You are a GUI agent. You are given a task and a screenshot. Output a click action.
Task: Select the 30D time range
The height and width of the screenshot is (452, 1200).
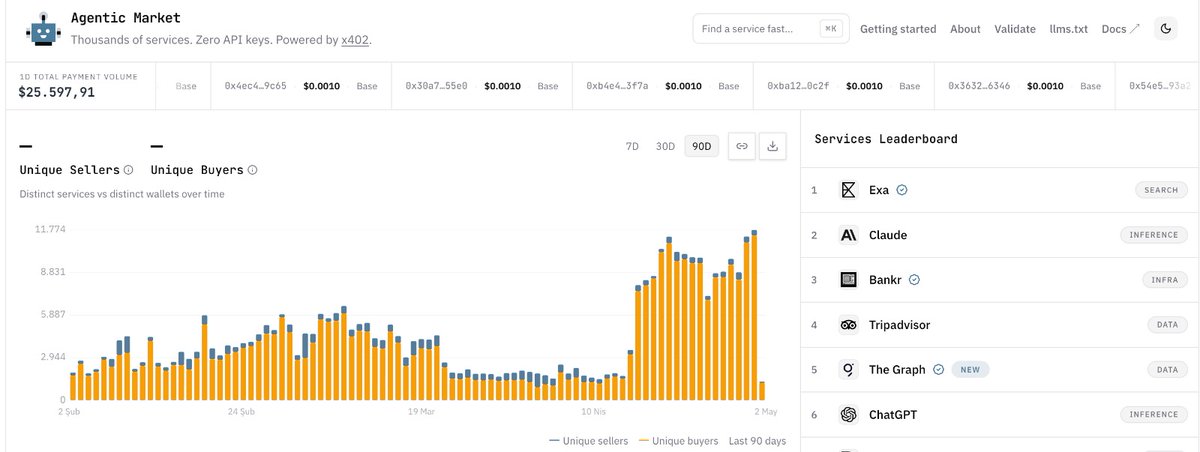point(665,146)
